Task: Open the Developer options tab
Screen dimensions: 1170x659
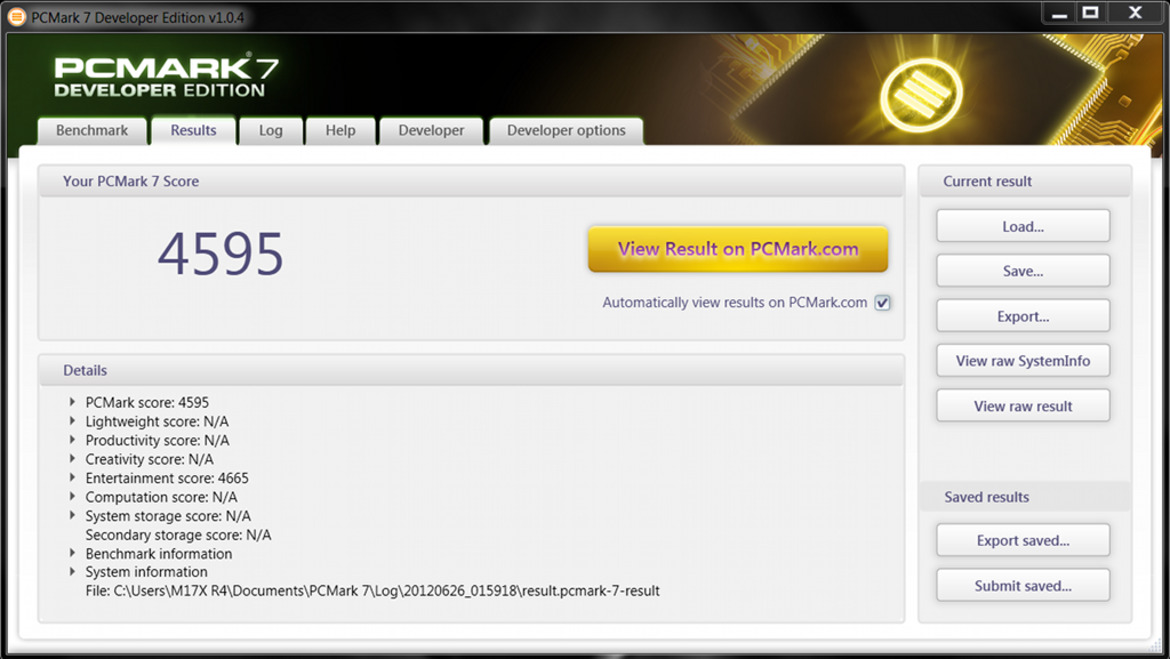Action: 566,131
